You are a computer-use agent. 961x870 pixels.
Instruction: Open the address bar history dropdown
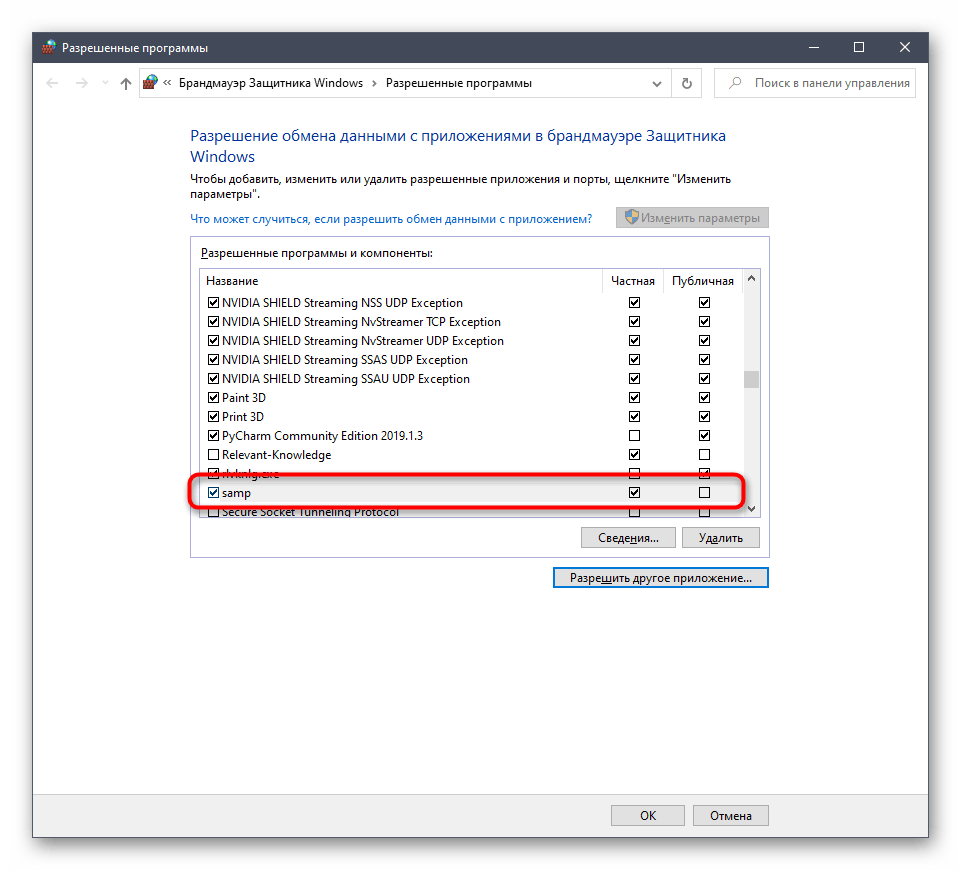[656, 84]
